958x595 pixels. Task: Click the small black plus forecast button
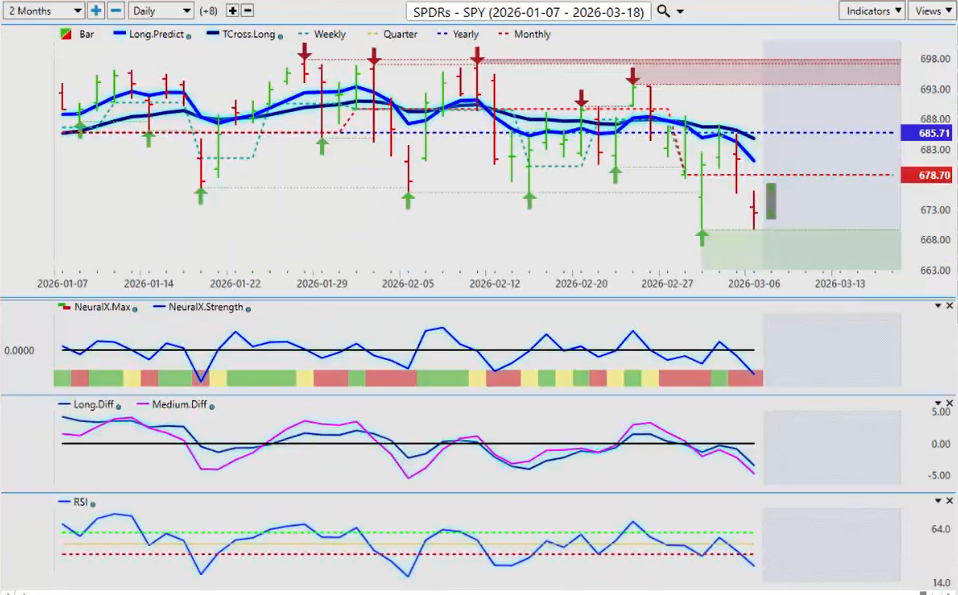coord(232,10)
